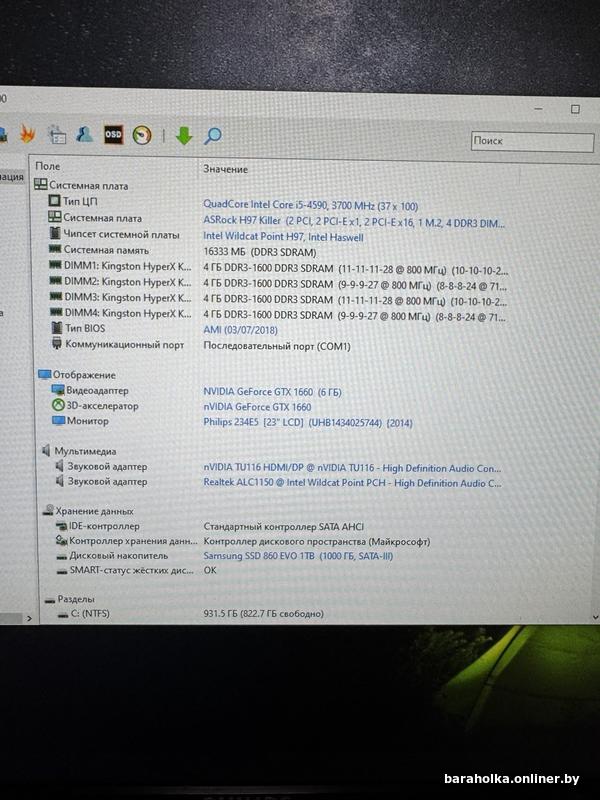Select the top Системная плата group row

[x=81, y=185]
